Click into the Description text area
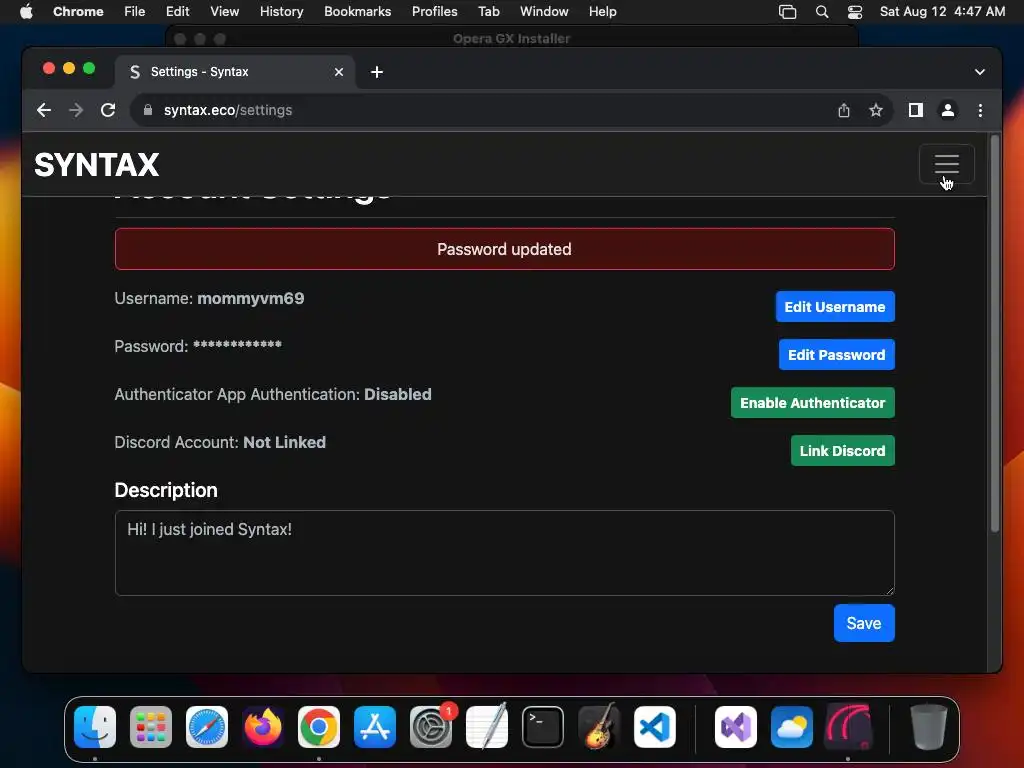1024x768 pixels. pyautogui.click(x=504, y=553)
